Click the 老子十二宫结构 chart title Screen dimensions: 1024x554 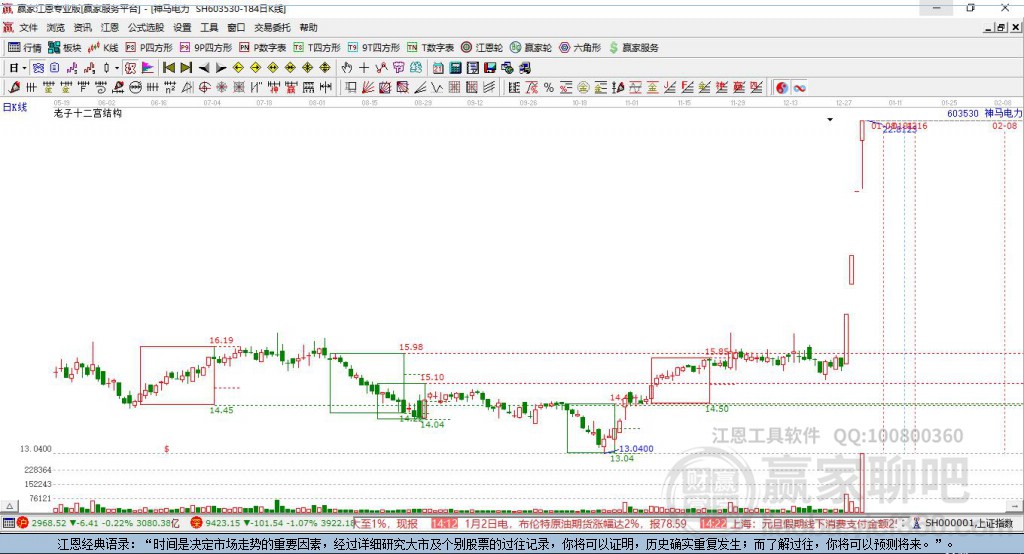pos(88,114)
